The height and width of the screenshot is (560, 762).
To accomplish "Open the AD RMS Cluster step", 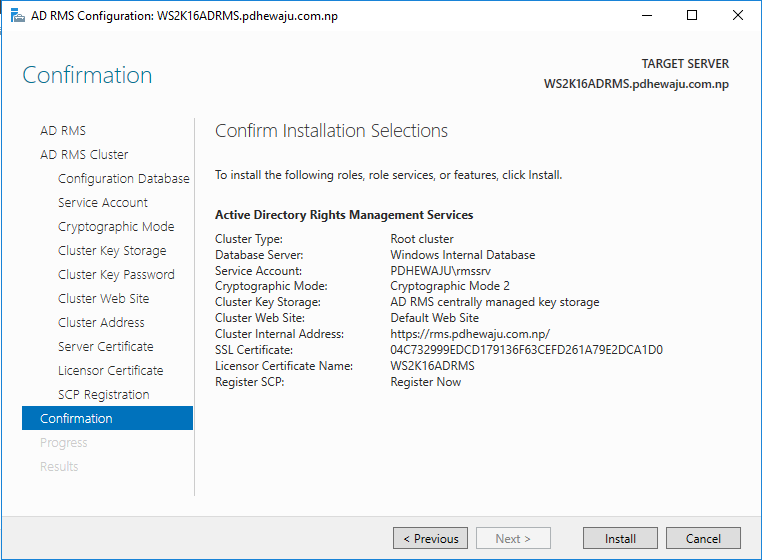I will point(84,155).
